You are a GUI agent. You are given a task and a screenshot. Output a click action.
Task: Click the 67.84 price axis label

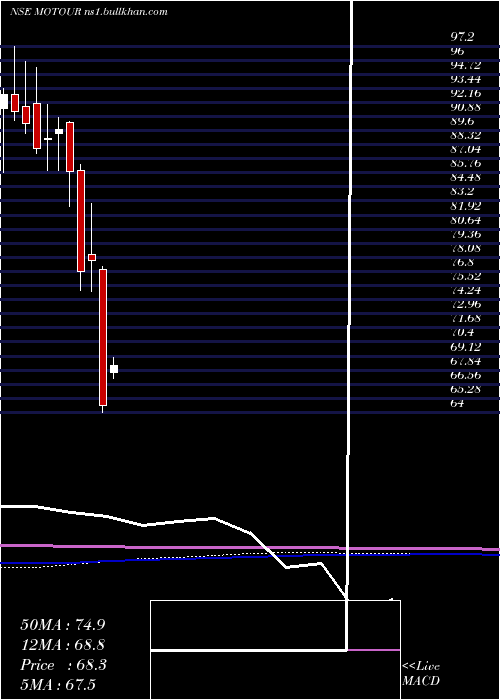[x=465, y=361]
